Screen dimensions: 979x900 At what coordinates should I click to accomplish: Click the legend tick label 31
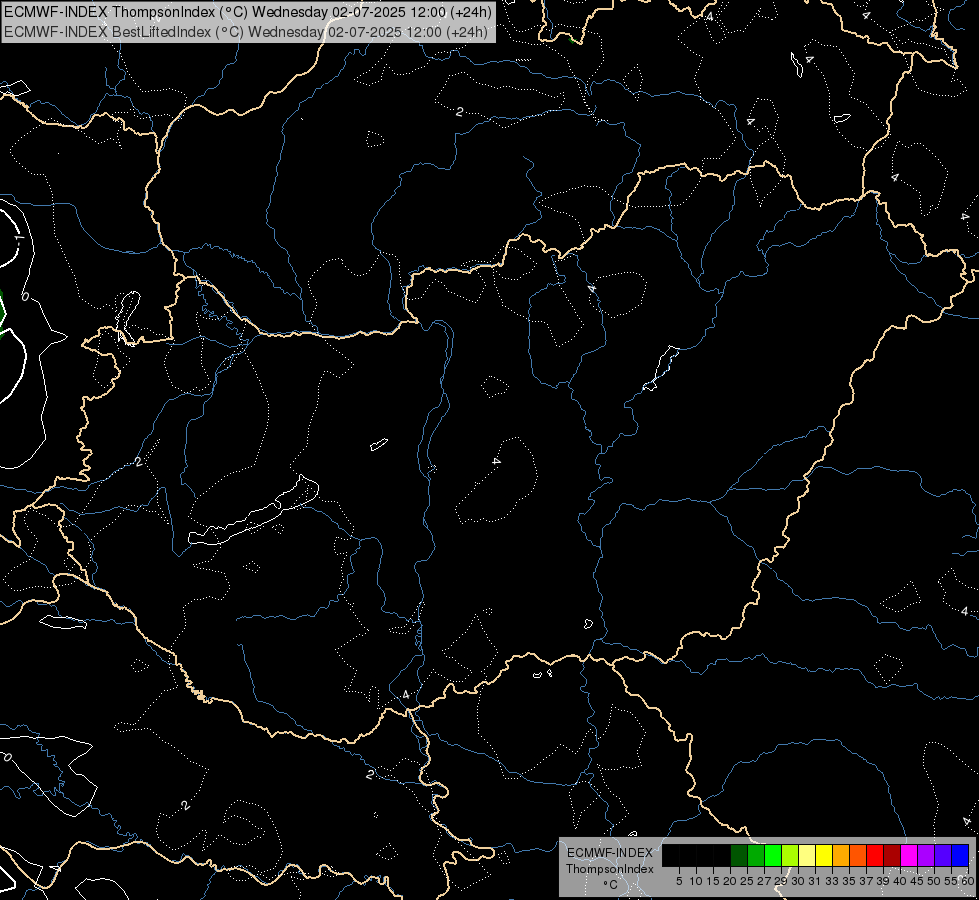point(815,881)
